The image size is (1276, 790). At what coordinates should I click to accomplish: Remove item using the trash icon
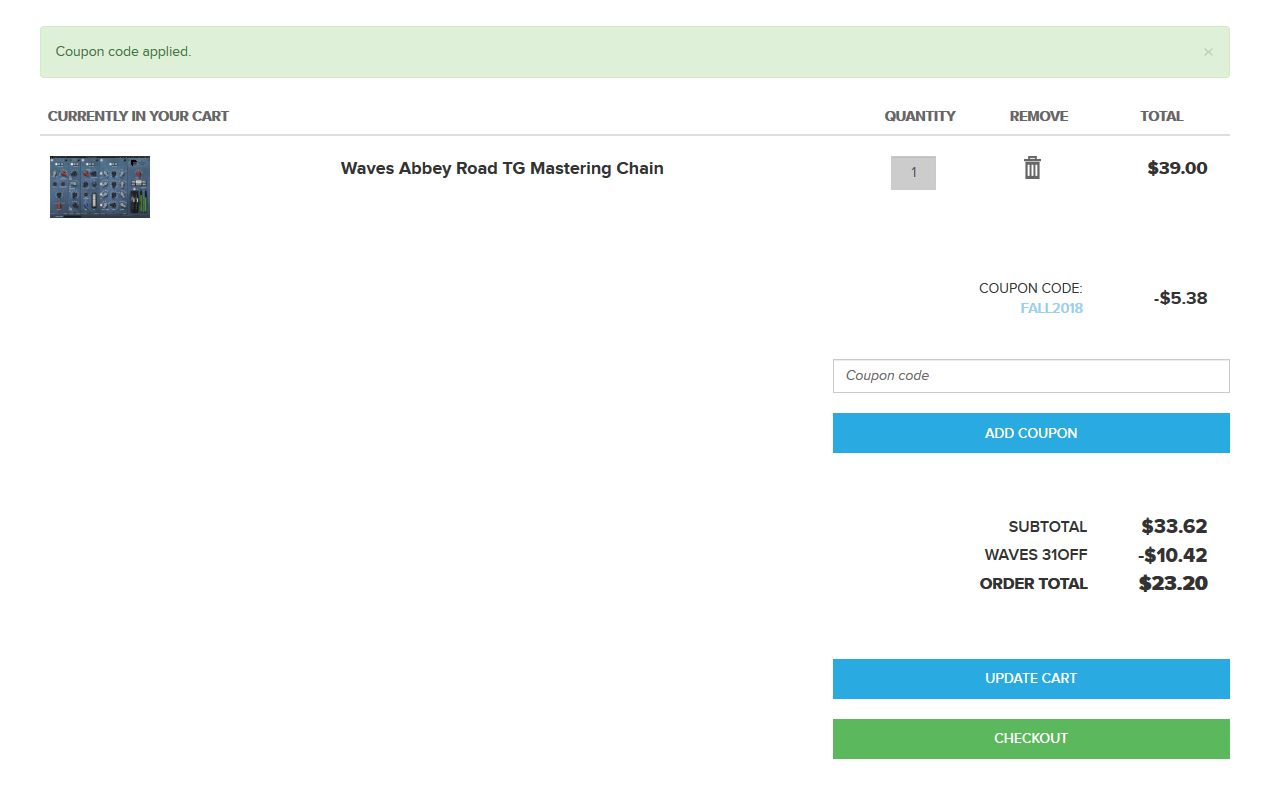[1032, 168]
